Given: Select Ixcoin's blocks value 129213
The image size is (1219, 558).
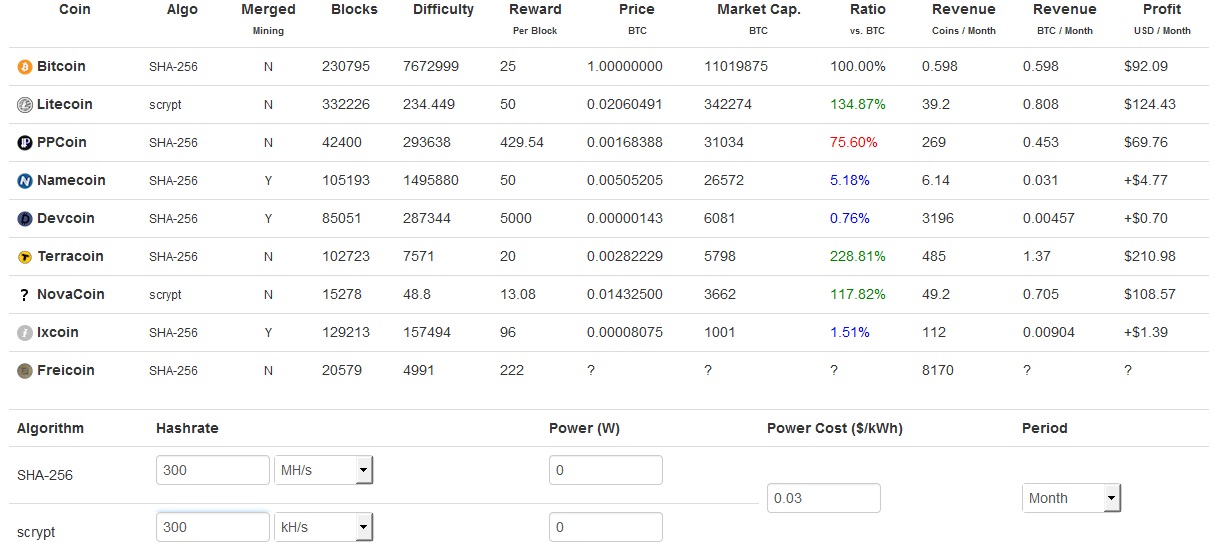Looking at the screenshot, I should 346,332.
